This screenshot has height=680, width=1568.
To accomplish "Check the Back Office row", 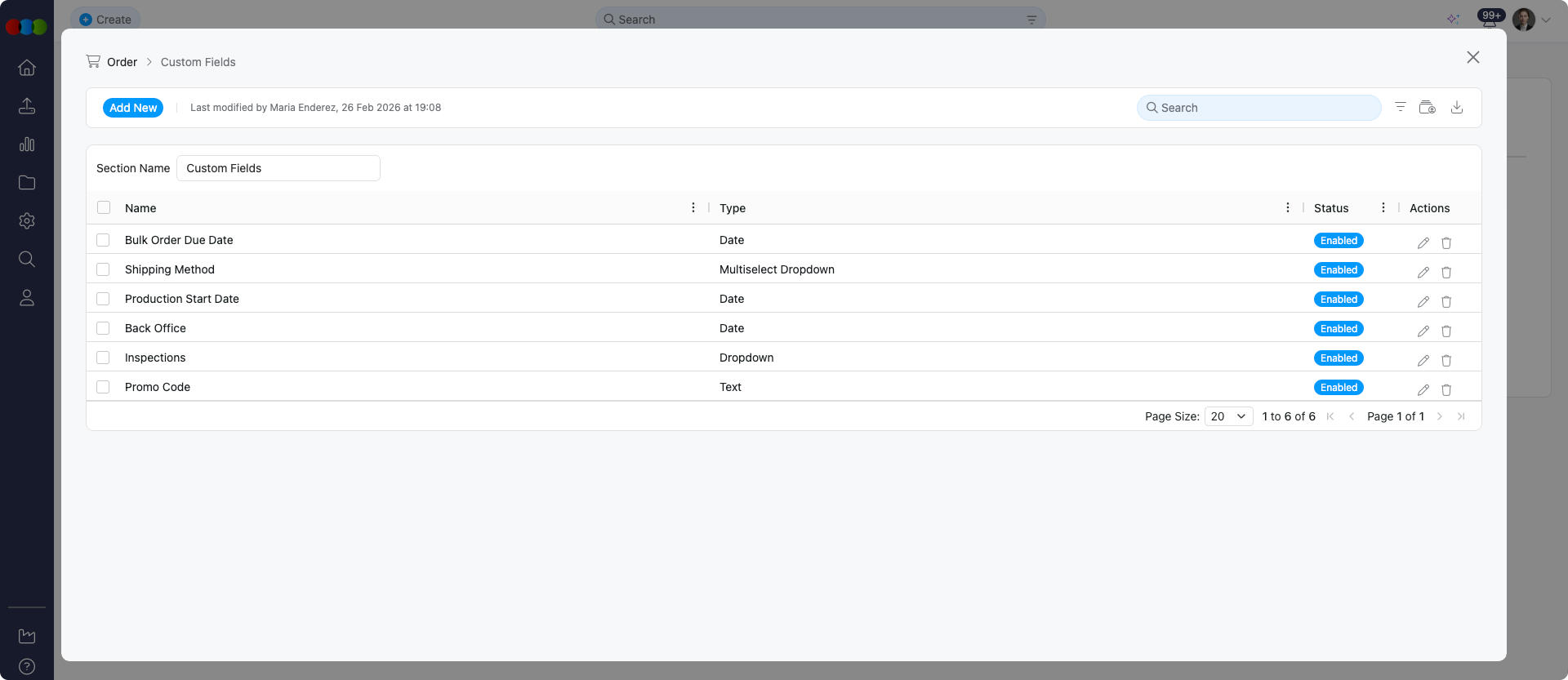I will [103, 328].
